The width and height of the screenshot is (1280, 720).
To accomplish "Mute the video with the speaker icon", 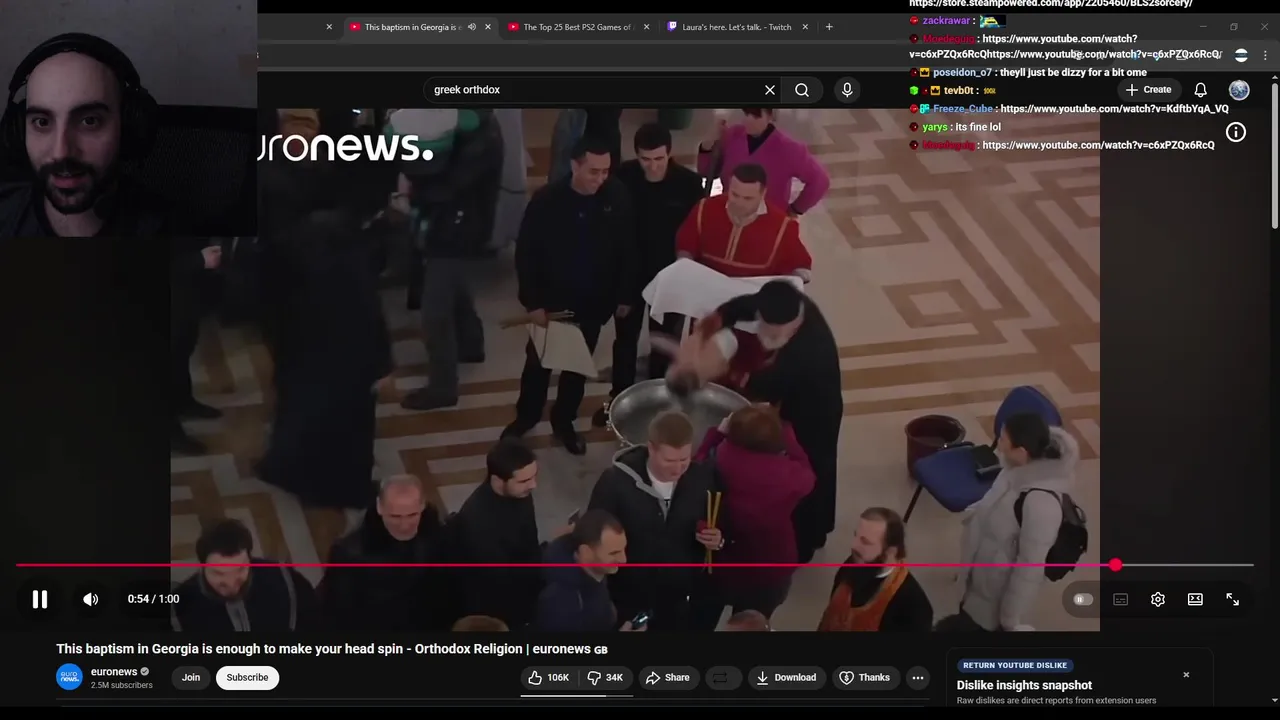I will point(91,599).
